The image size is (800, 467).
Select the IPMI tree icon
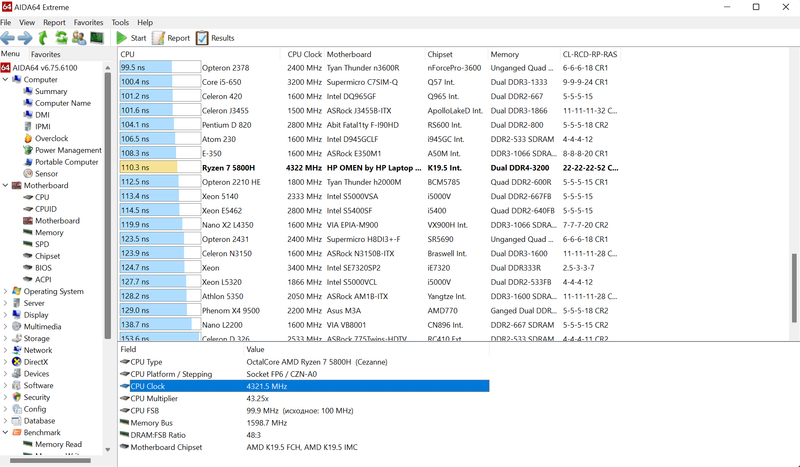point(28,127)
